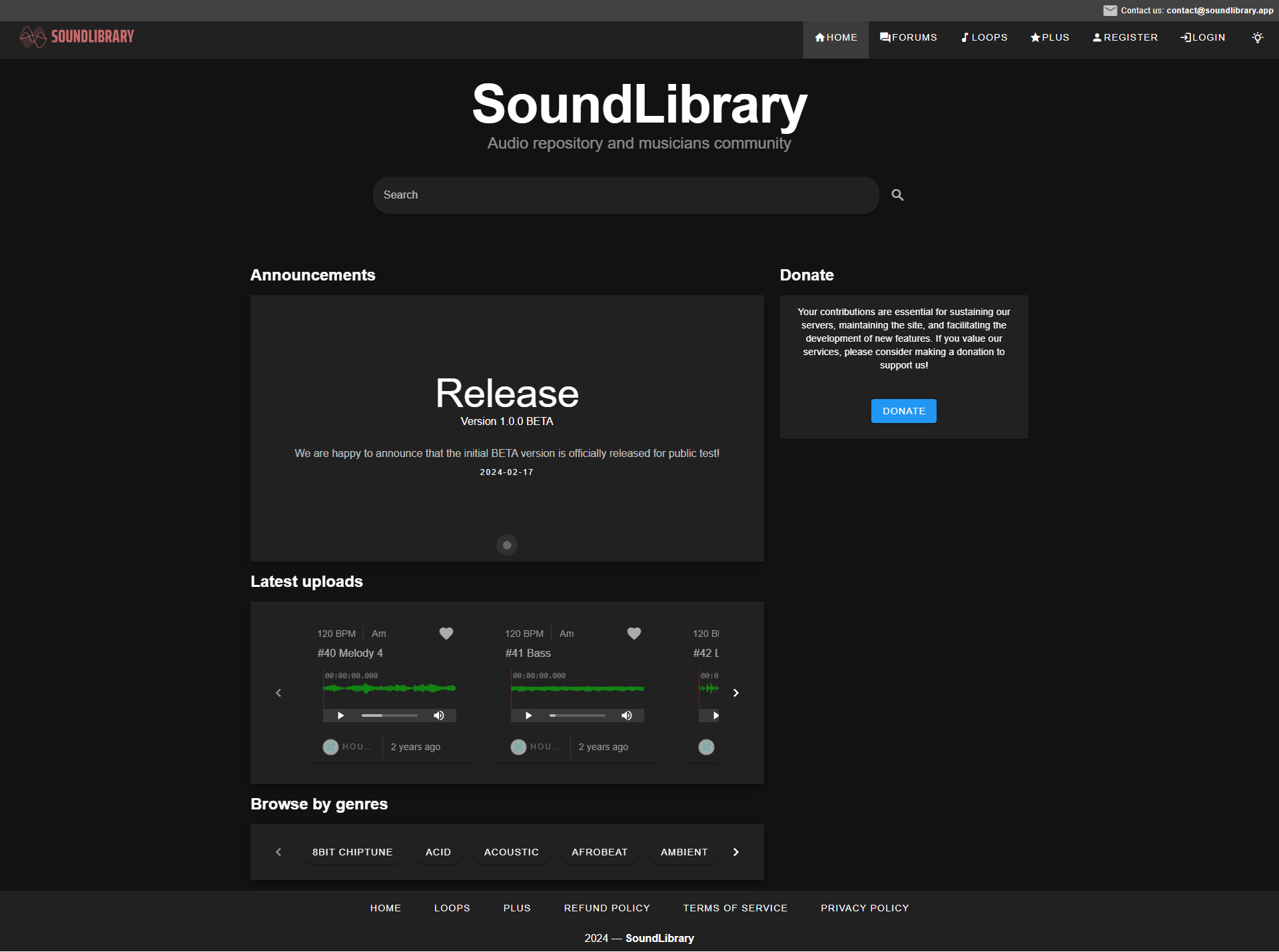Toggle the light/dark theme sun icon
1279x952 pixels.
1257,37
